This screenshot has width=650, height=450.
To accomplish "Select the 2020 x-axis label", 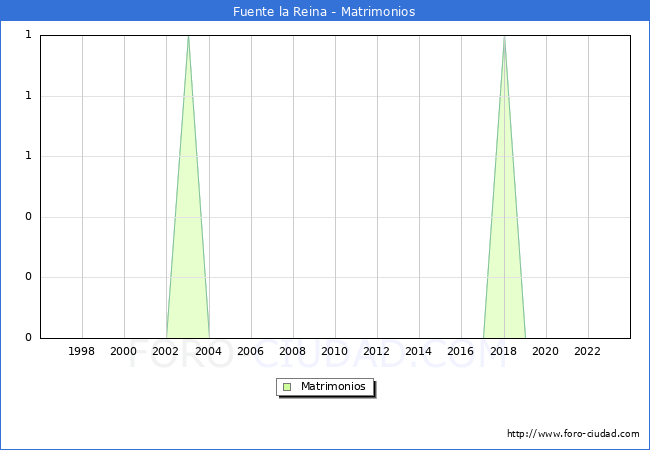I will coord(545,351).
